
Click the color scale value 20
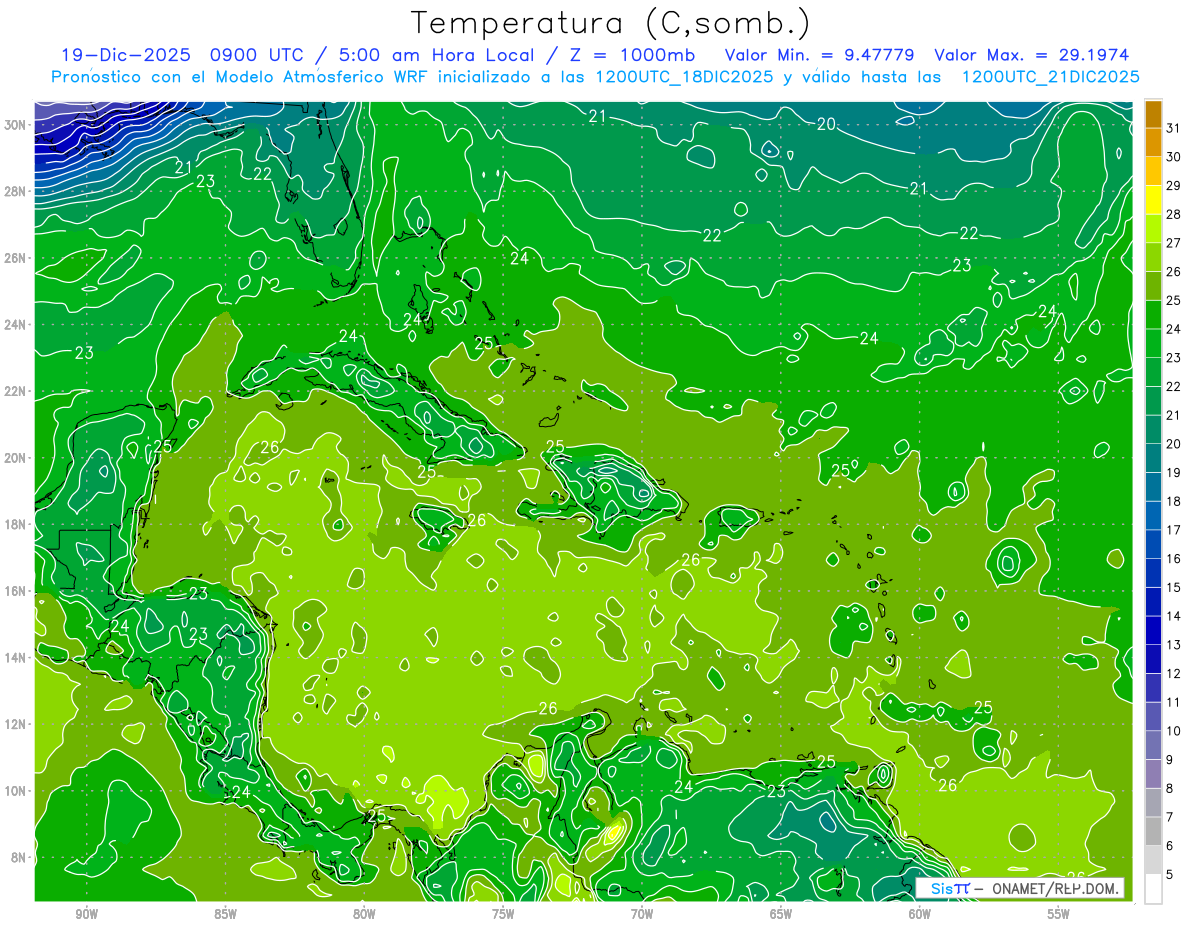point(1173,443)
